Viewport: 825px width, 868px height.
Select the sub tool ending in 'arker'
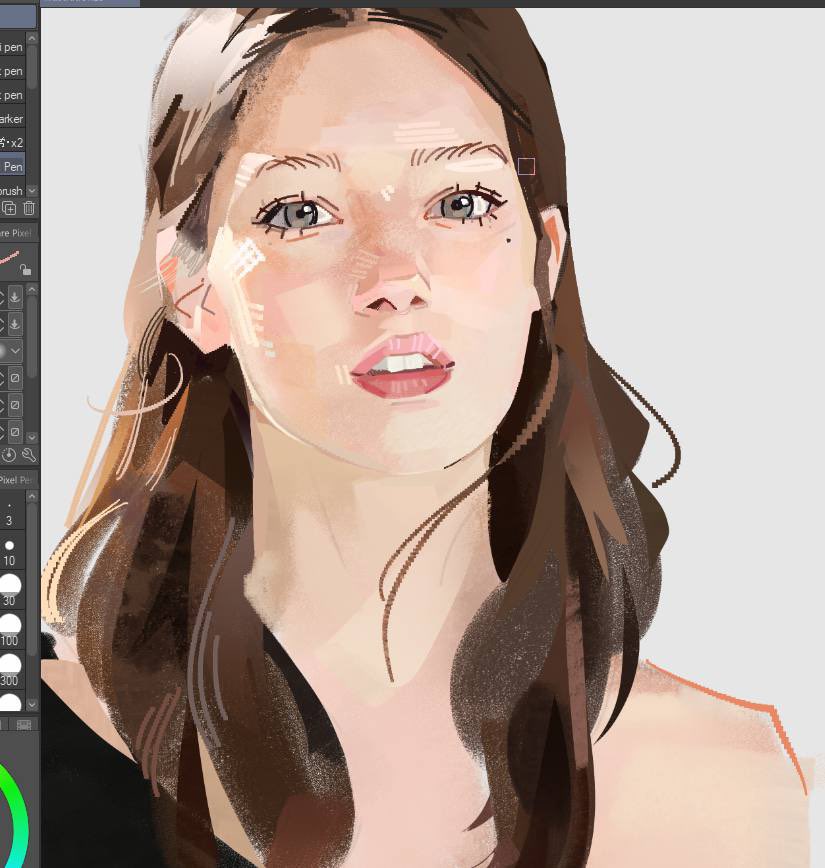(x=12, y=119)
